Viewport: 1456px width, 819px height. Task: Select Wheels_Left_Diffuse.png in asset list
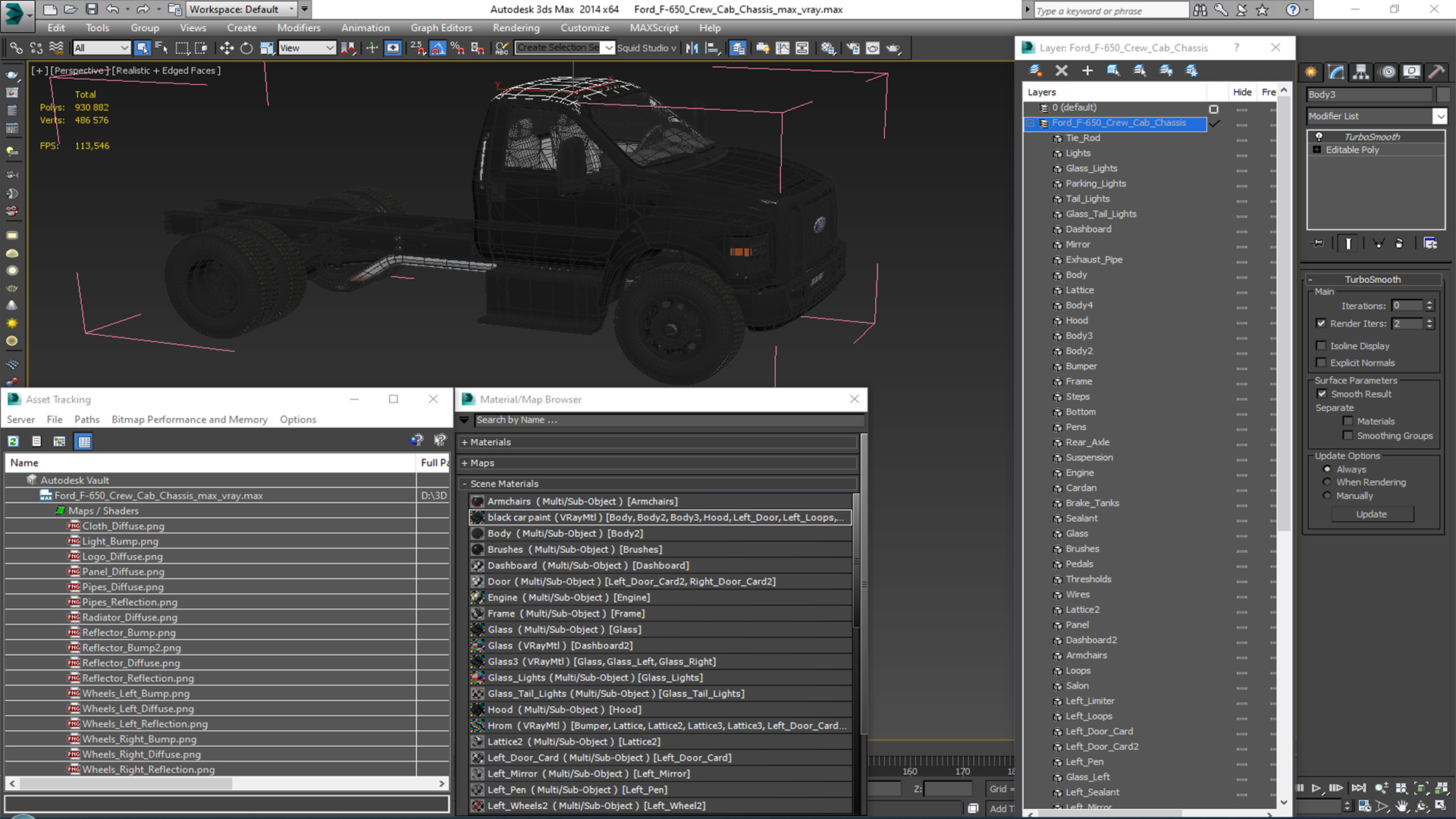[x=138, y=708]
